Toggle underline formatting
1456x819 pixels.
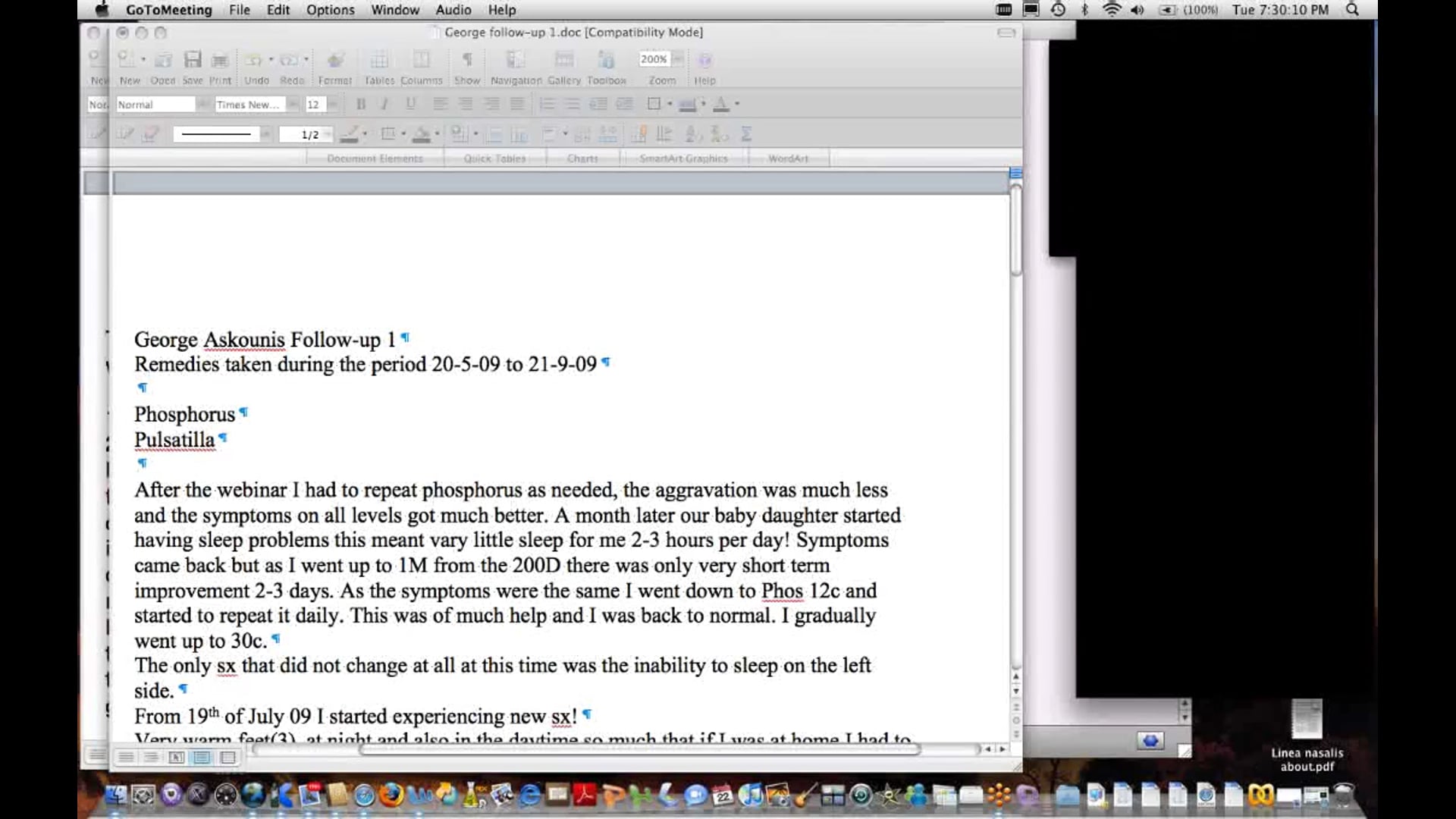point(410,104)
